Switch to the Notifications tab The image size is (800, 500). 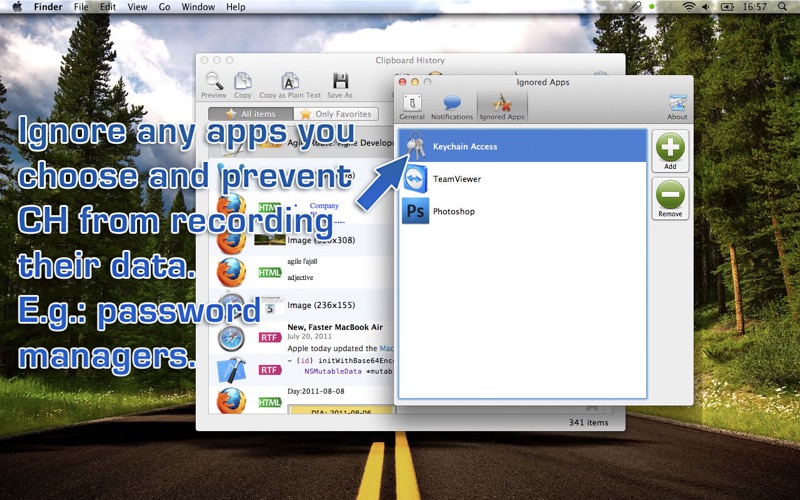[452, 107]
